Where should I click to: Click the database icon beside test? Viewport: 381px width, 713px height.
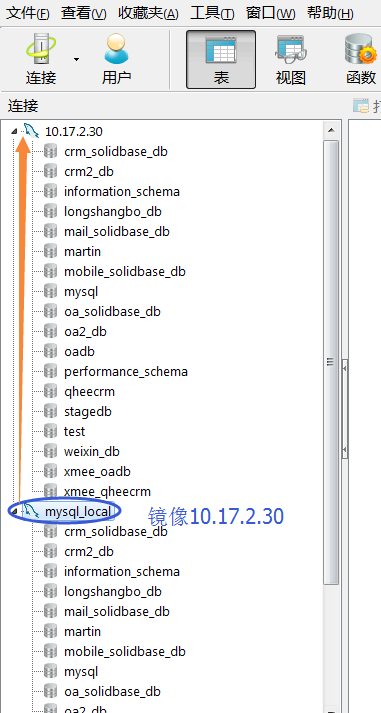pyautogui.click(x=50, y=431)
